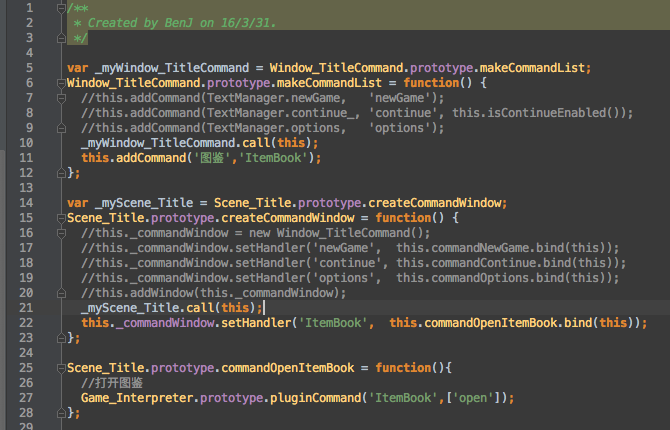Click the 'ItemBook' string on line 27
The image size is (670, 430).
tap(403, 398)
